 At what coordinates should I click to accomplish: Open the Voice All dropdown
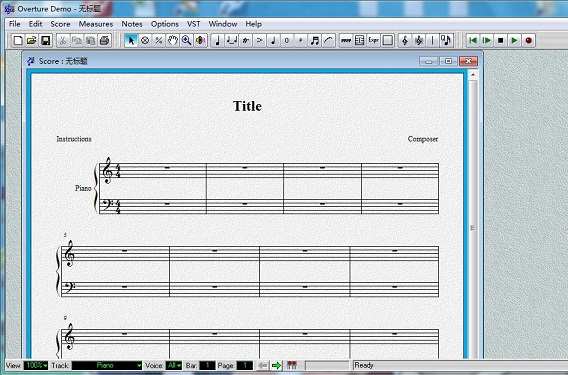pyautogui.click(x=174, y=365)
